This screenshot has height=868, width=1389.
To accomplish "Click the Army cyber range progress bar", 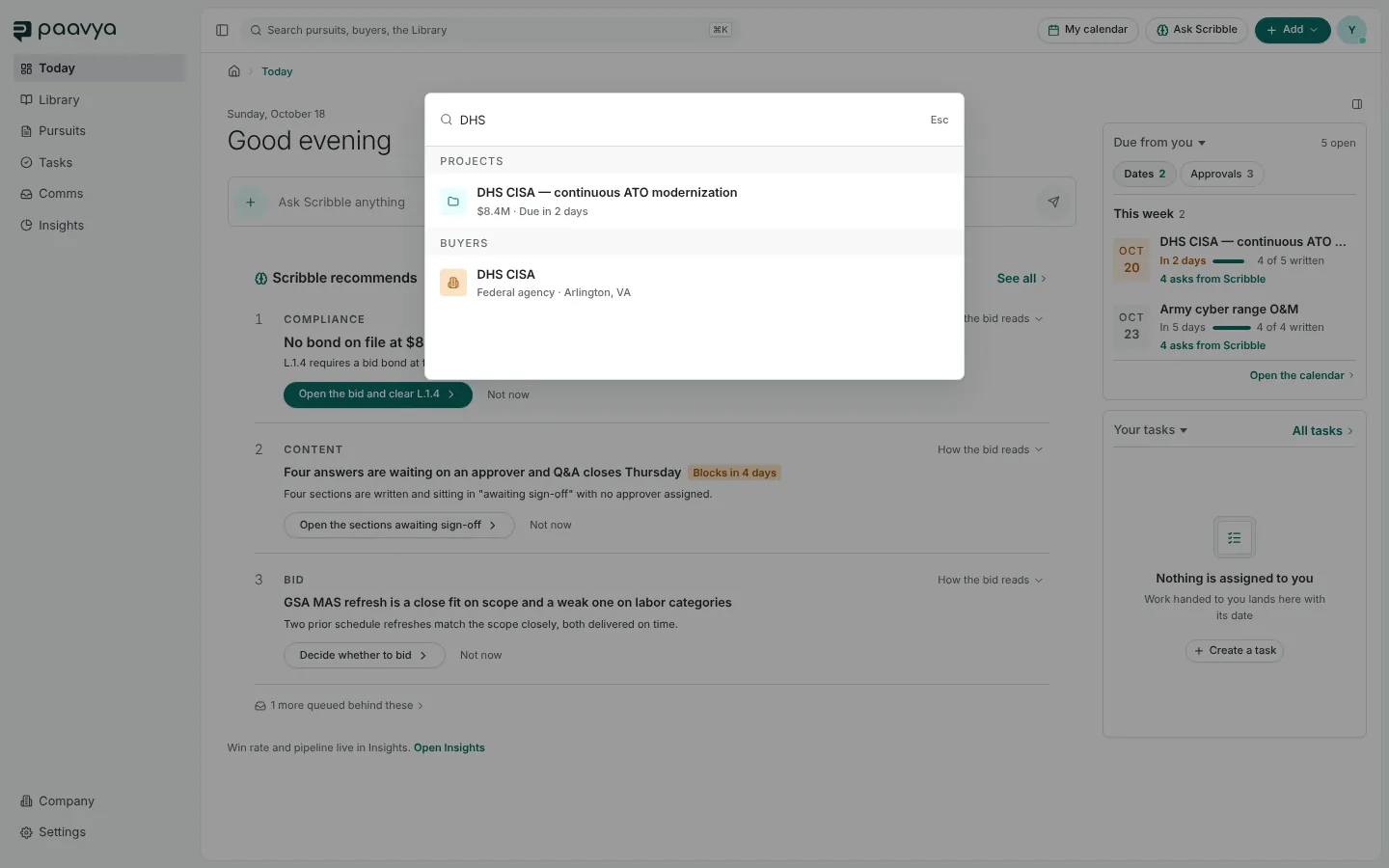I will click(1232, 328).
